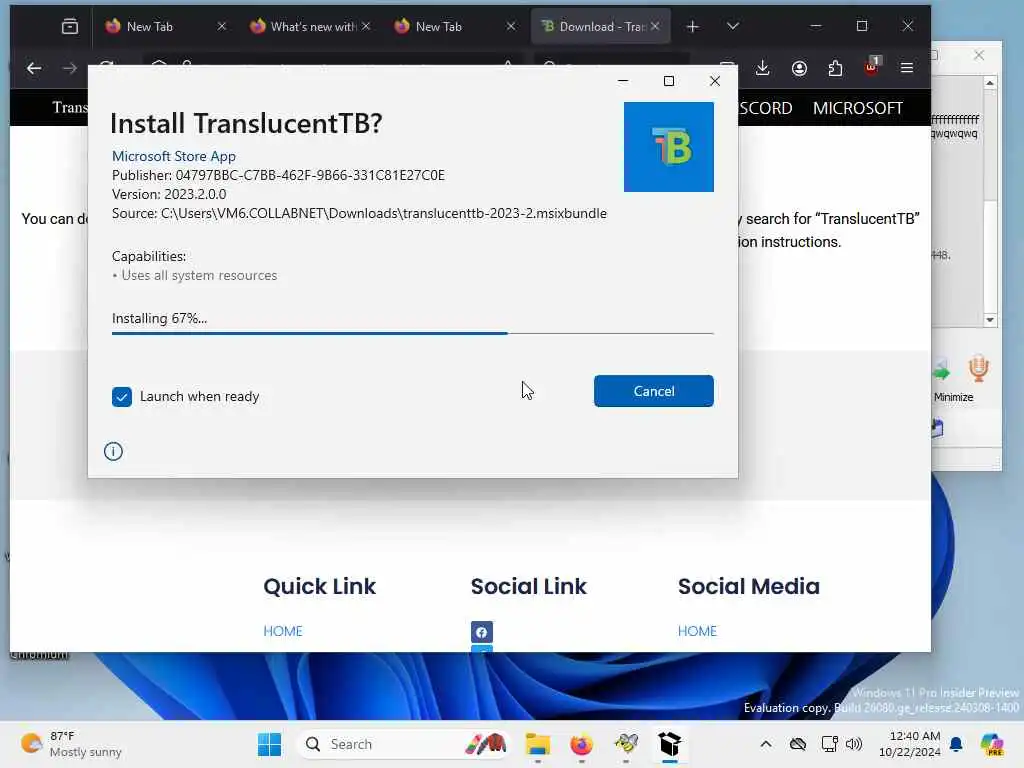Go back in Firefox

[34, 68]
